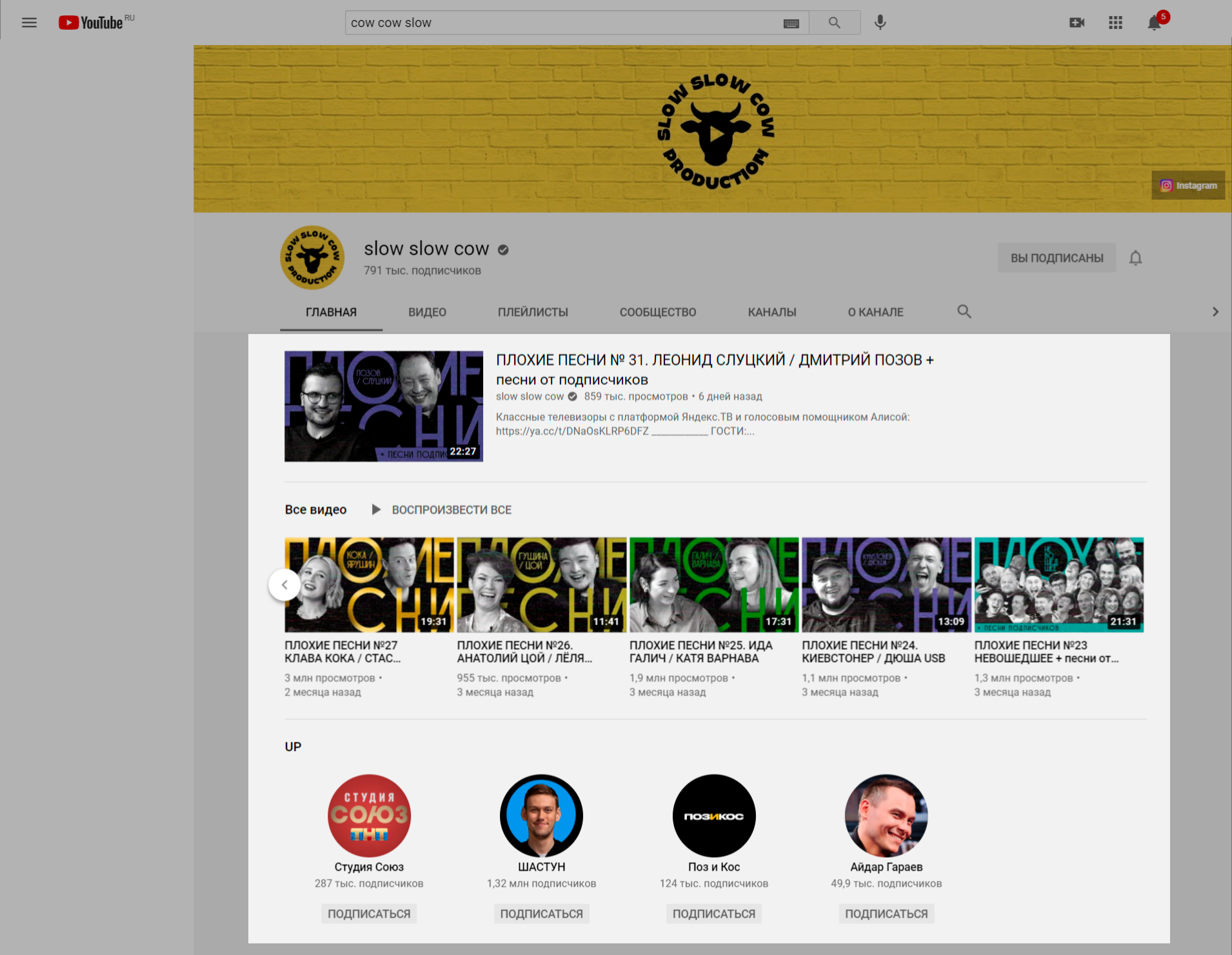Click the ВЫ ПОДПИСАНЫ button
This screenshot has height=955, width=1232.
[1057, 258]
